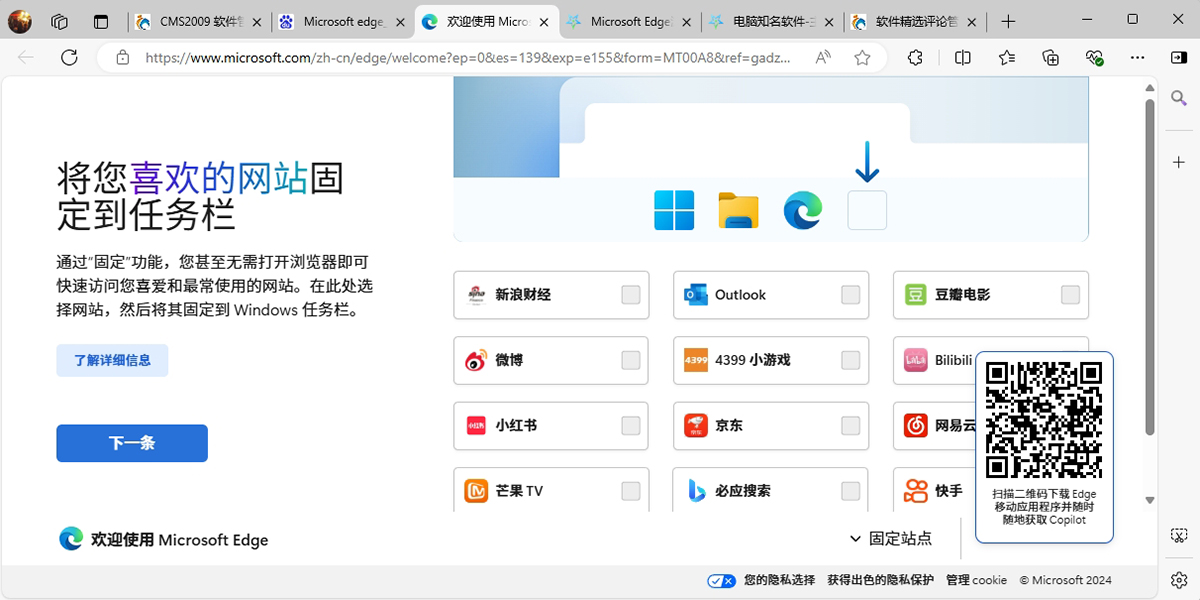Click the address bar URL field
Image resolution: width=1200 pixels, height=600 pixels.
[468, 58]
